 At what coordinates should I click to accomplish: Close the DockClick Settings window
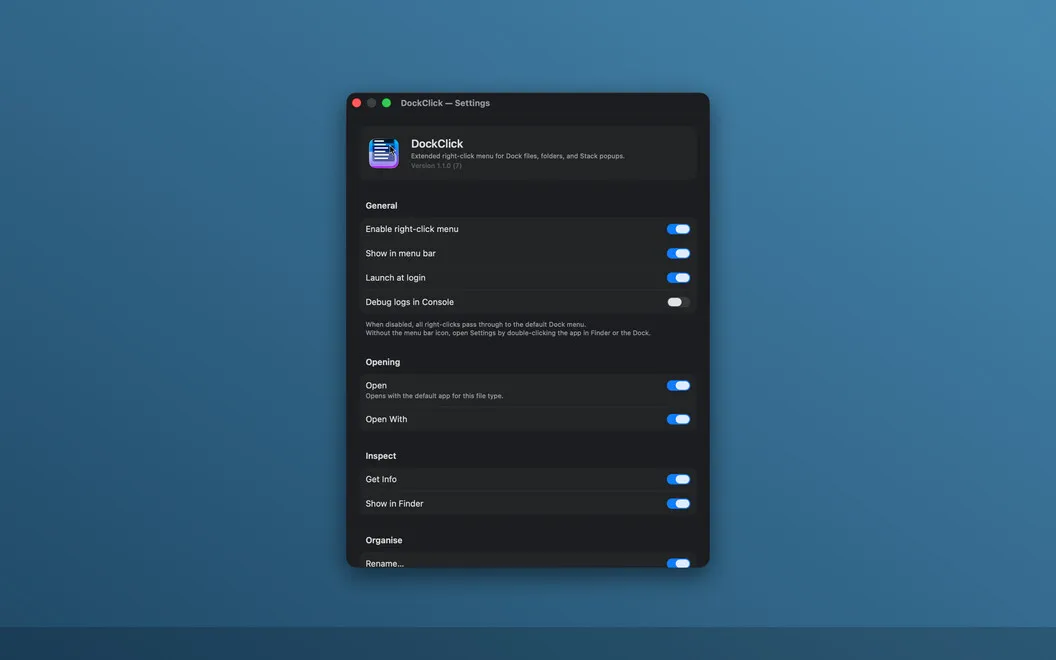pyautogui.click(x=357, y=103)
